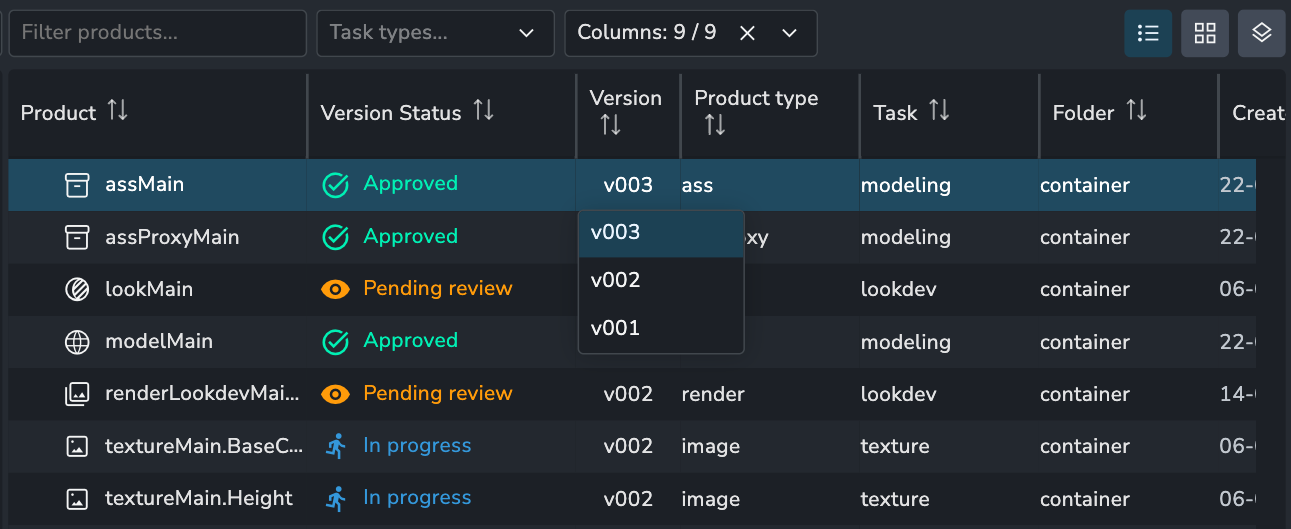The width and height of the screenshot is (1291, 529).
Task: Click 'image' type in textureMain.Height row
Action: 711,499
